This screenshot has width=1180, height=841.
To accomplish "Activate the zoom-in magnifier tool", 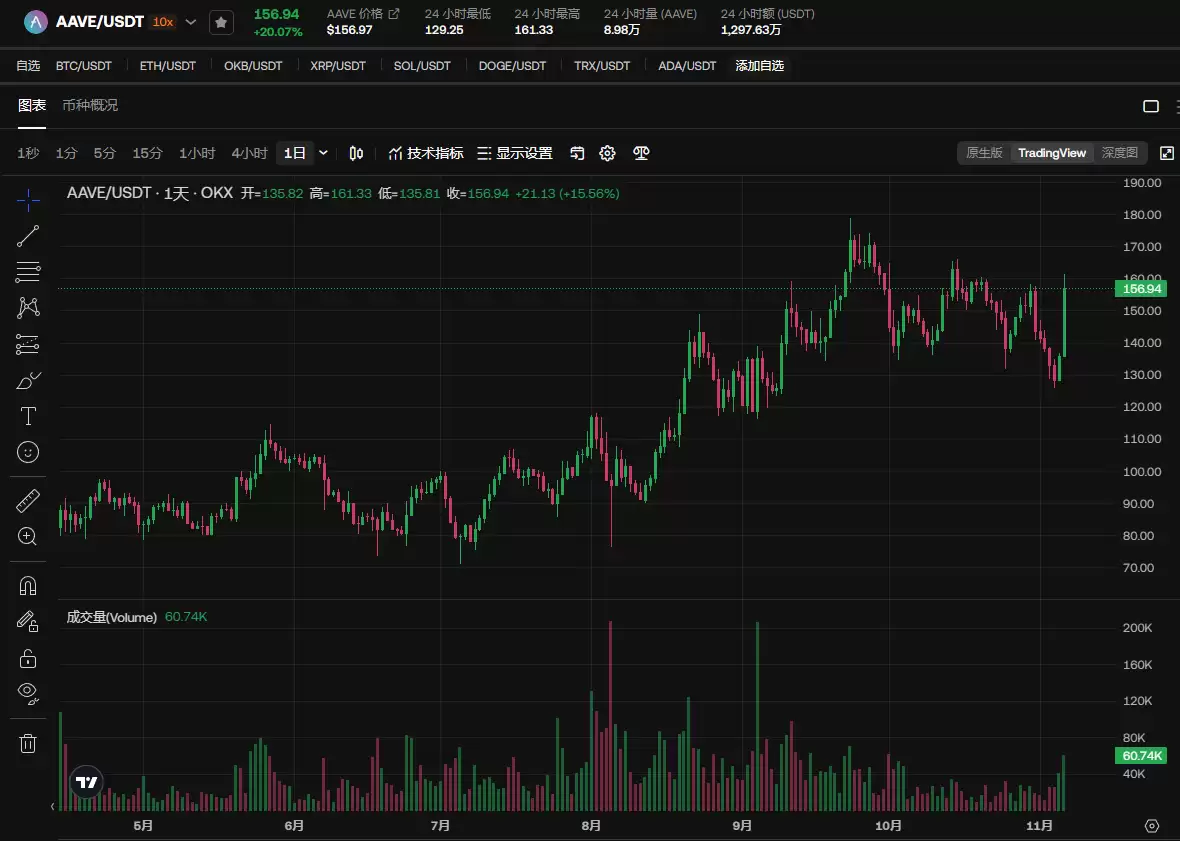I will pyautogui.click(x=27, y=537).
